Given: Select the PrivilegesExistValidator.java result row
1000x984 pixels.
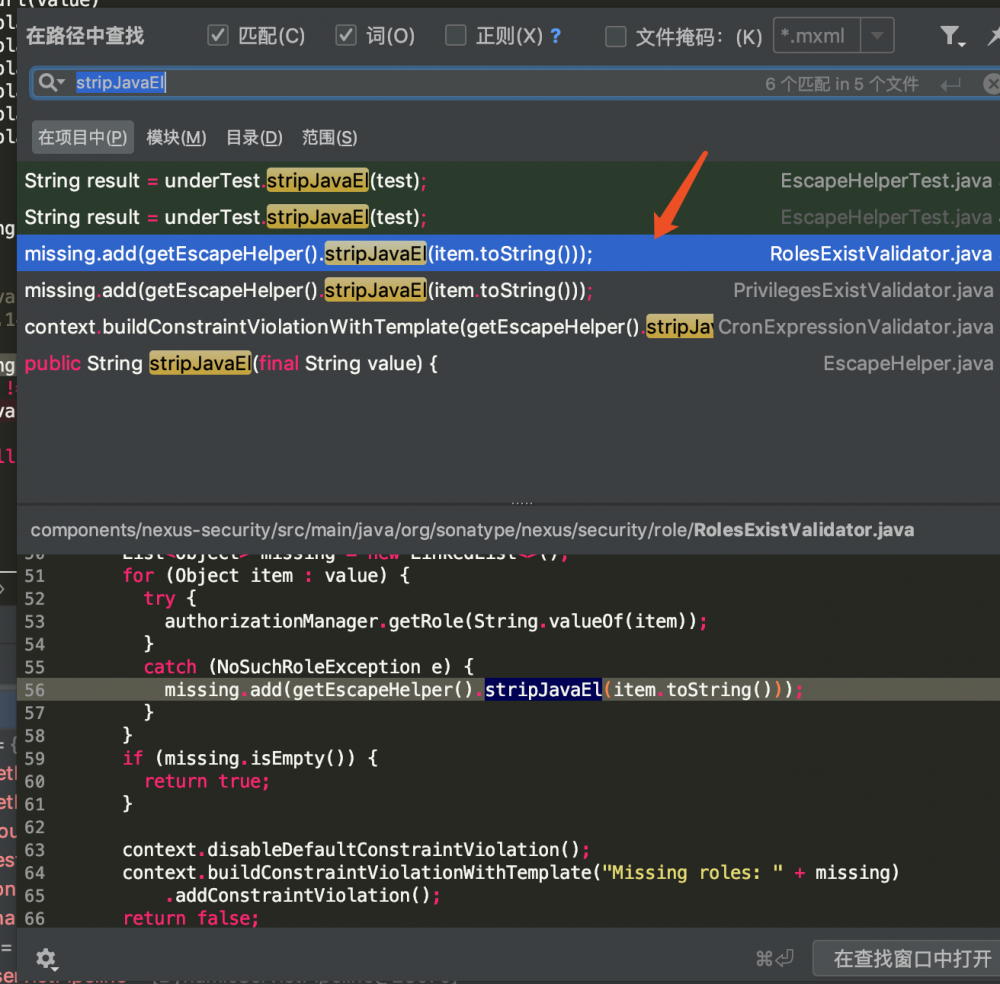Looking at the screenshot, I should tap(400, 290).
